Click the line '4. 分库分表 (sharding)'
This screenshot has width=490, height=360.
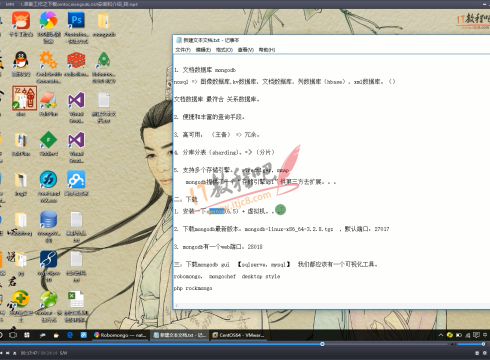point(224,152)
